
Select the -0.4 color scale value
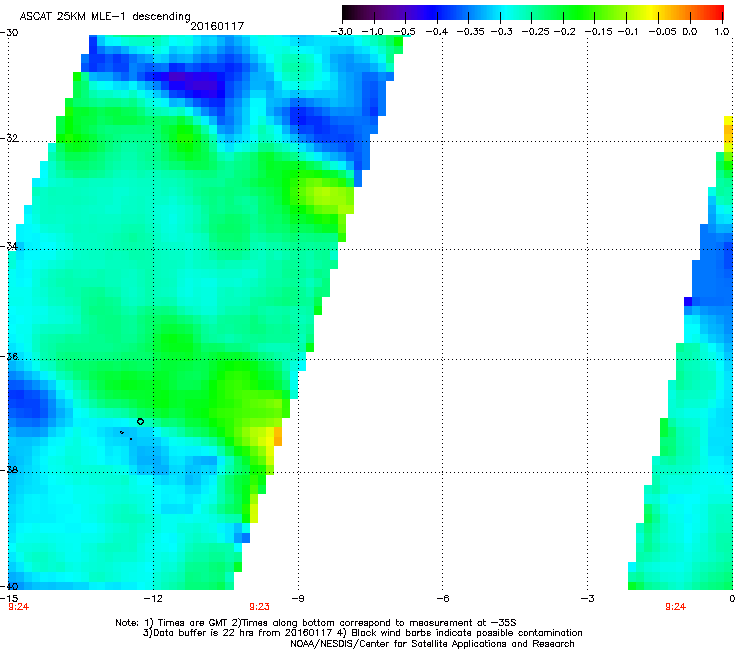click(x=437, y=32)
